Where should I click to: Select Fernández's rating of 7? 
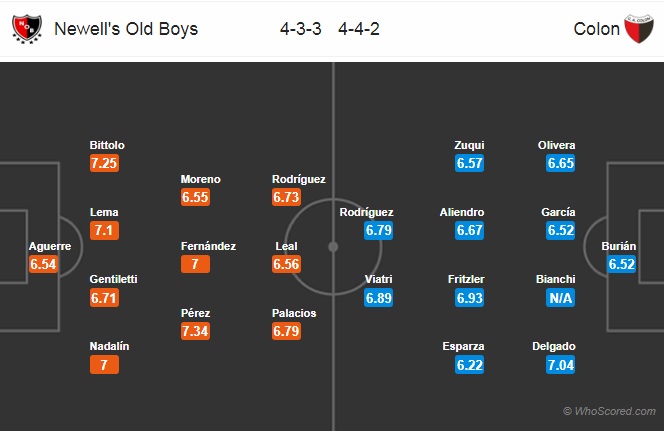point(195,264)
